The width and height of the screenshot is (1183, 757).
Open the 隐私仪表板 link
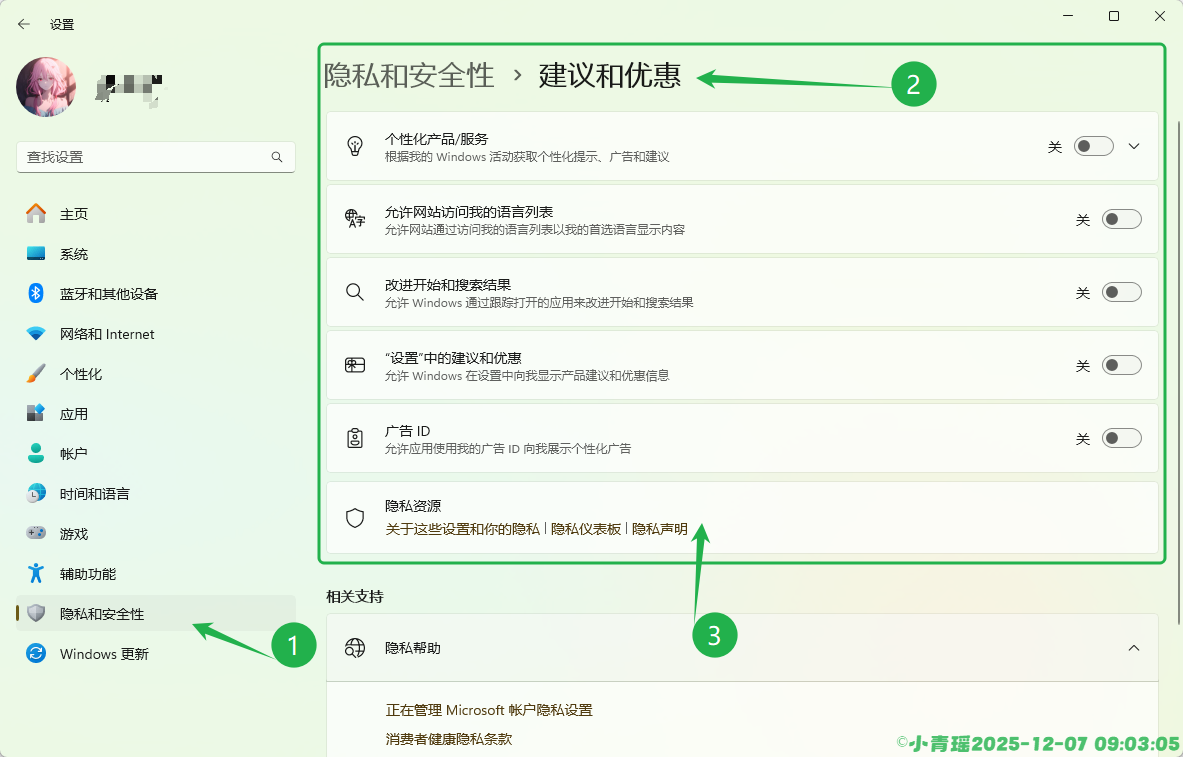pyautogui.click(x=586, y=529)
